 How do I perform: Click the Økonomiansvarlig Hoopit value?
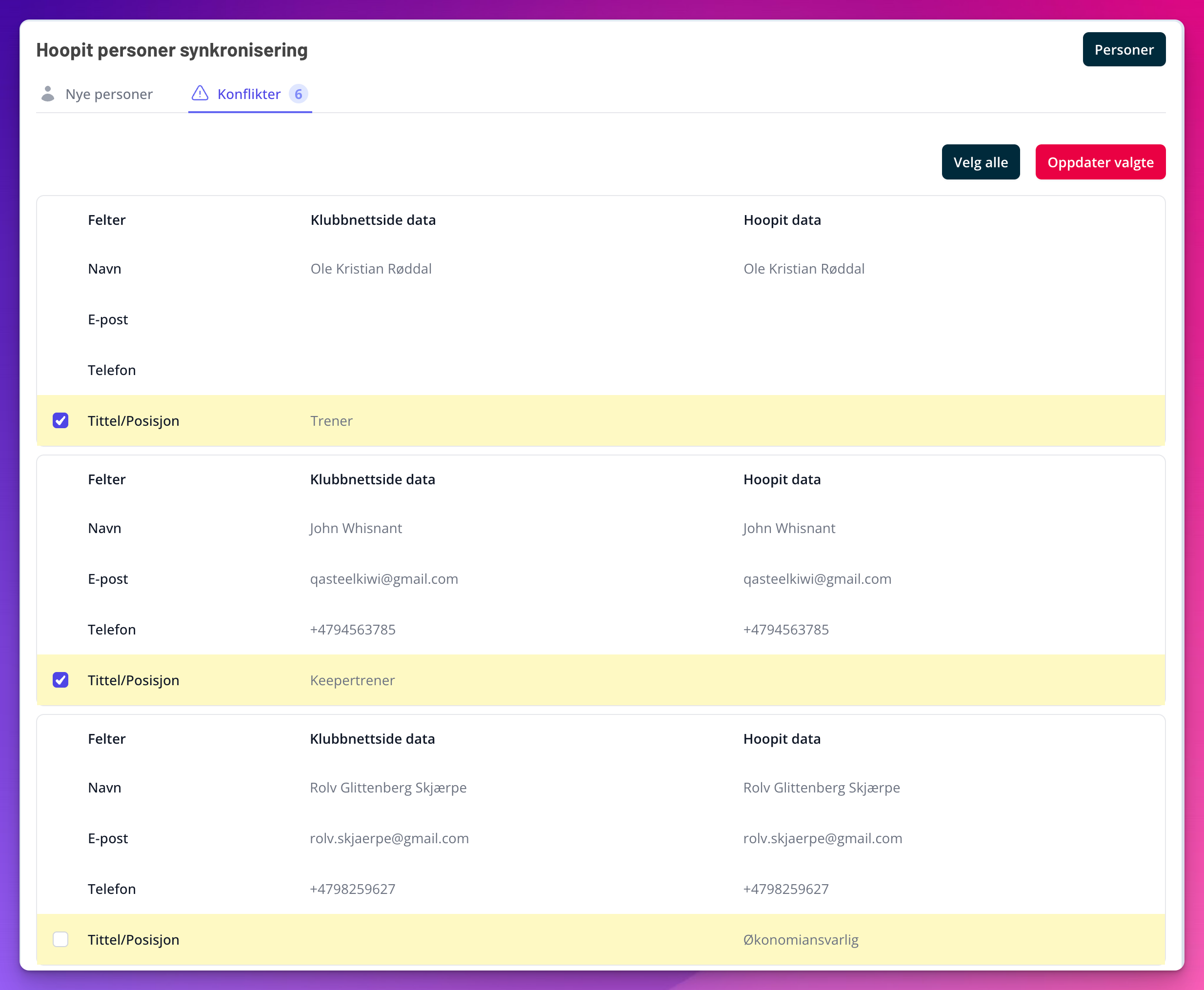click(800, 940)
